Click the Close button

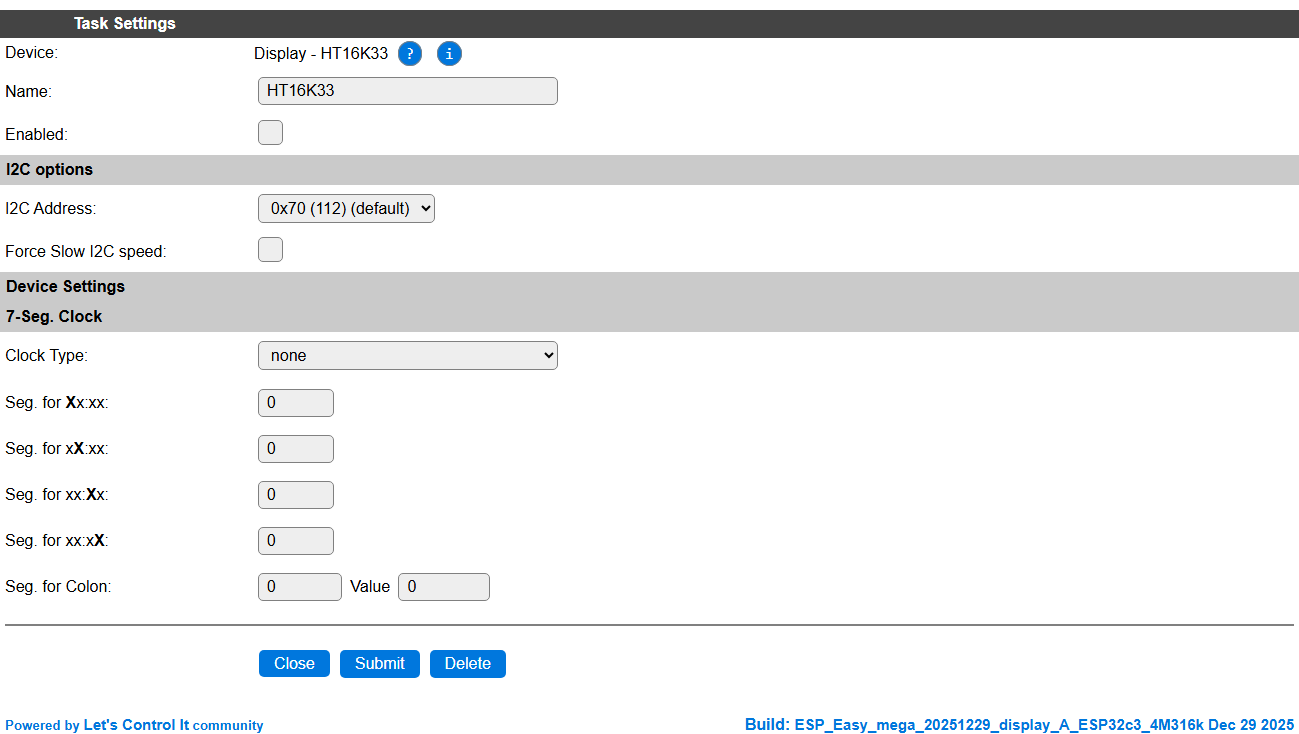(x=294, y=663)
